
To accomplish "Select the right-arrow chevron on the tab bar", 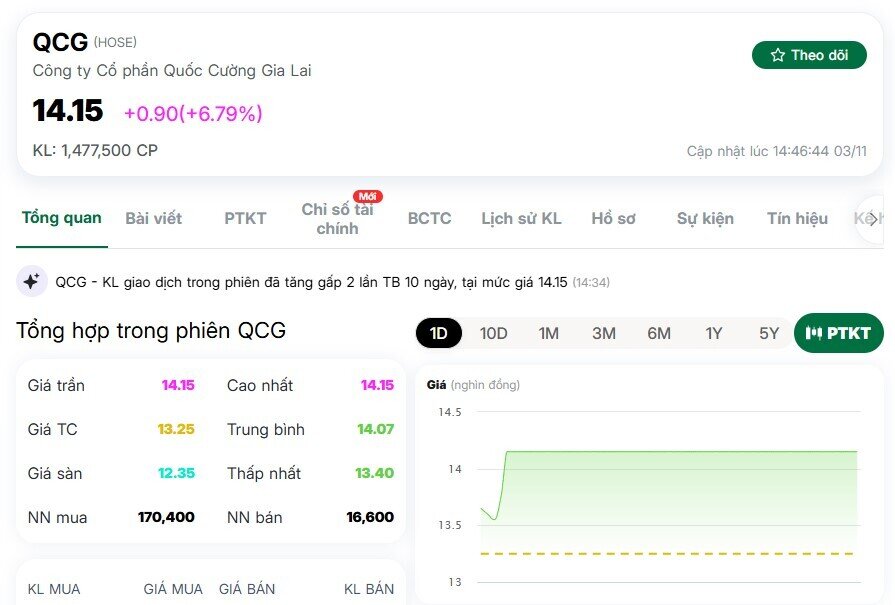I will click(x=872, y=219).
